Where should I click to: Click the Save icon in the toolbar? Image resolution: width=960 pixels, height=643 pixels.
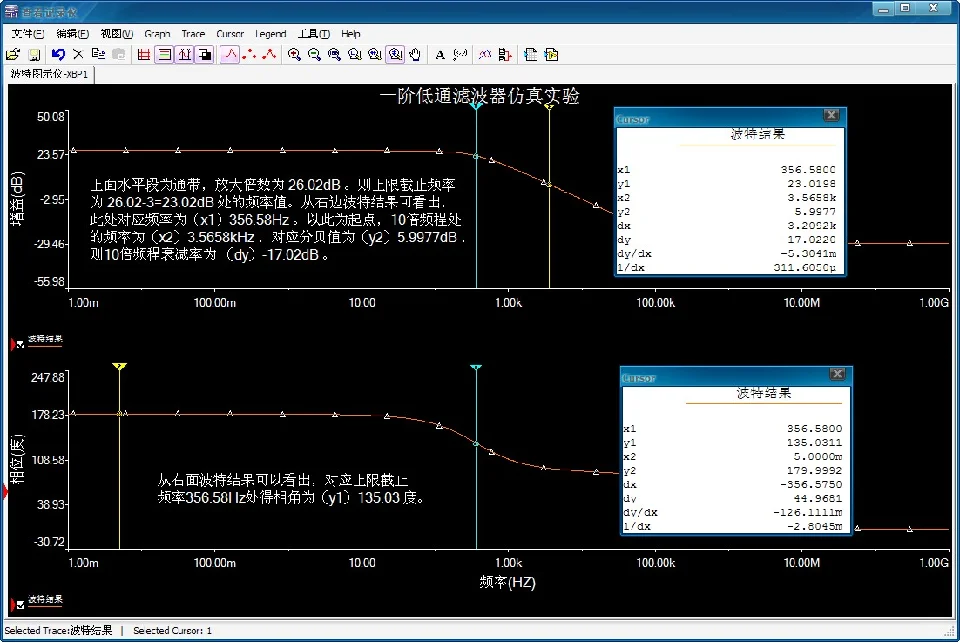point(34,55)
